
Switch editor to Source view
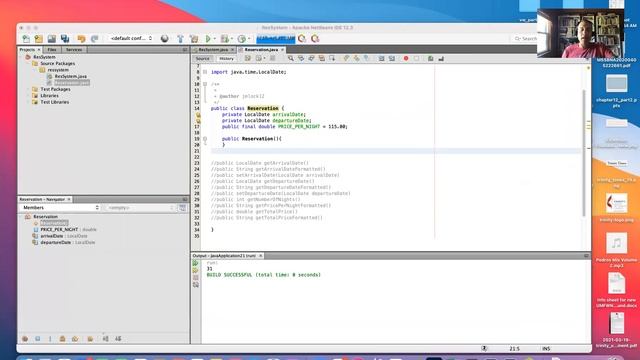[202, 59]
